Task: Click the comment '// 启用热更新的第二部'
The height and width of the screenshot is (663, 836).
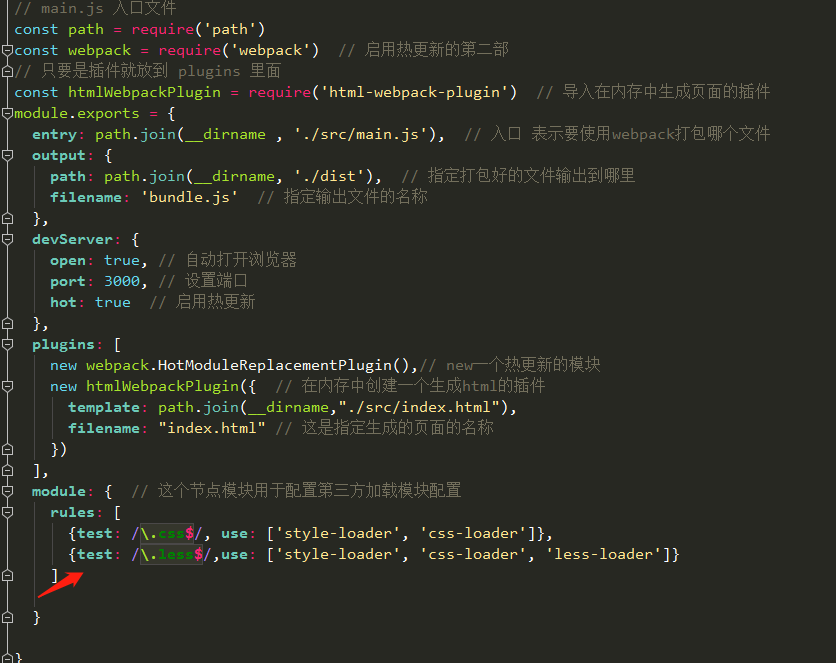Action: point(423,50)
